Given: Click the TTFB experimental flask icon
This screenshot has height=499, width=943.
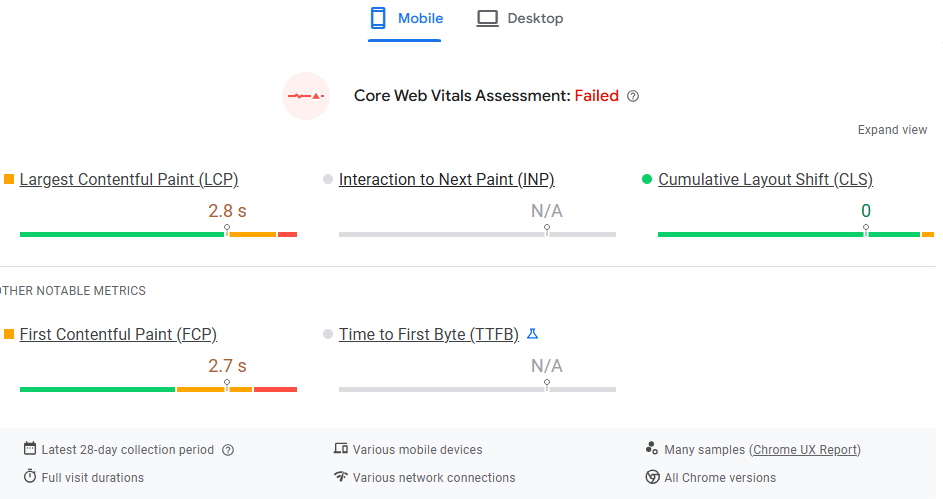Looking at the screenshot, I should pos(533,334).
